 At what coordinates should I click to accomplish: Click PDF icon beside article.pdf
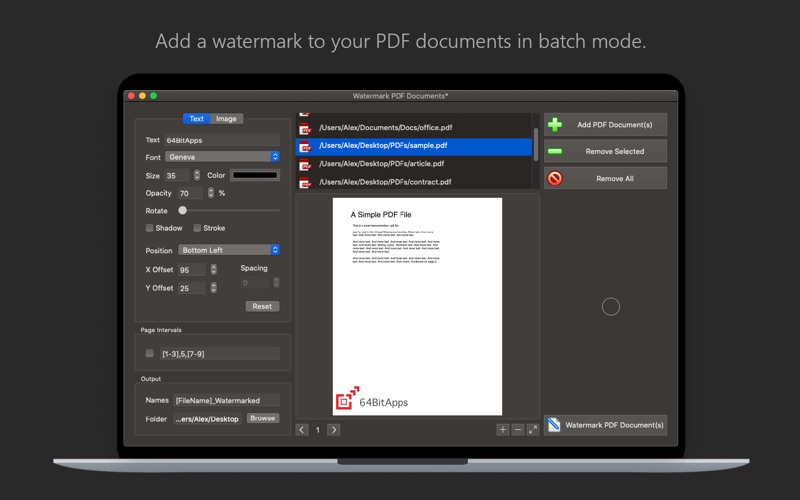point(305,164)
